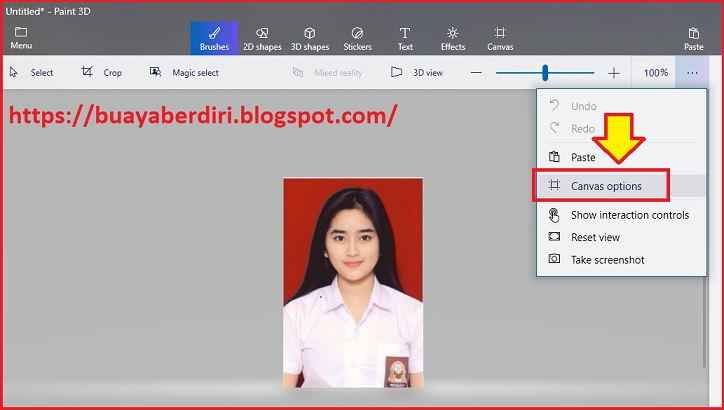
Task: Select the Brushes tool tab
Action: [214, 38]
